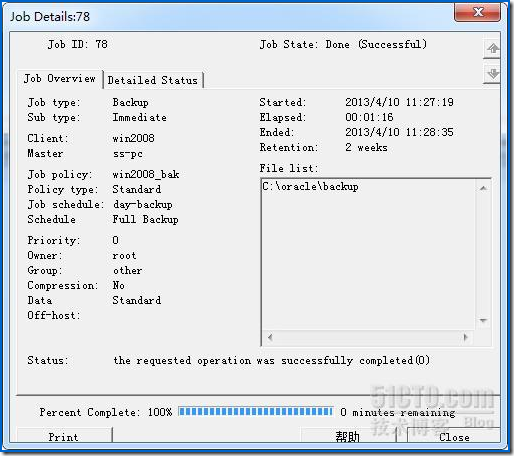Click file list scroll left arrow

coord(270,337)
